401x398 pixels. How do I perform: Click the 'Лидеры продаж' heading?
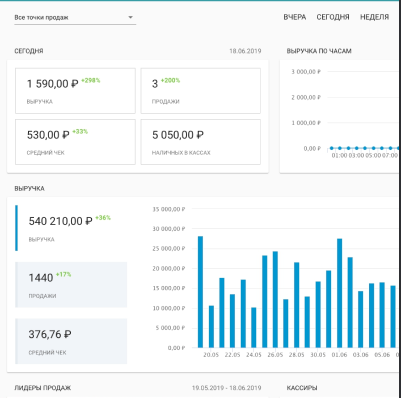click(x=43, y=388)
